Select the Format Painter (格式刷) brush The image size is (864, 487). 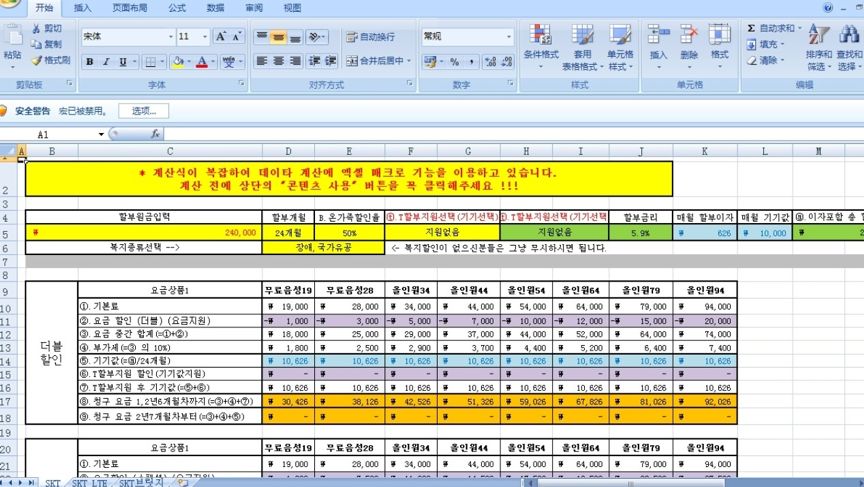tap(36, 60)
